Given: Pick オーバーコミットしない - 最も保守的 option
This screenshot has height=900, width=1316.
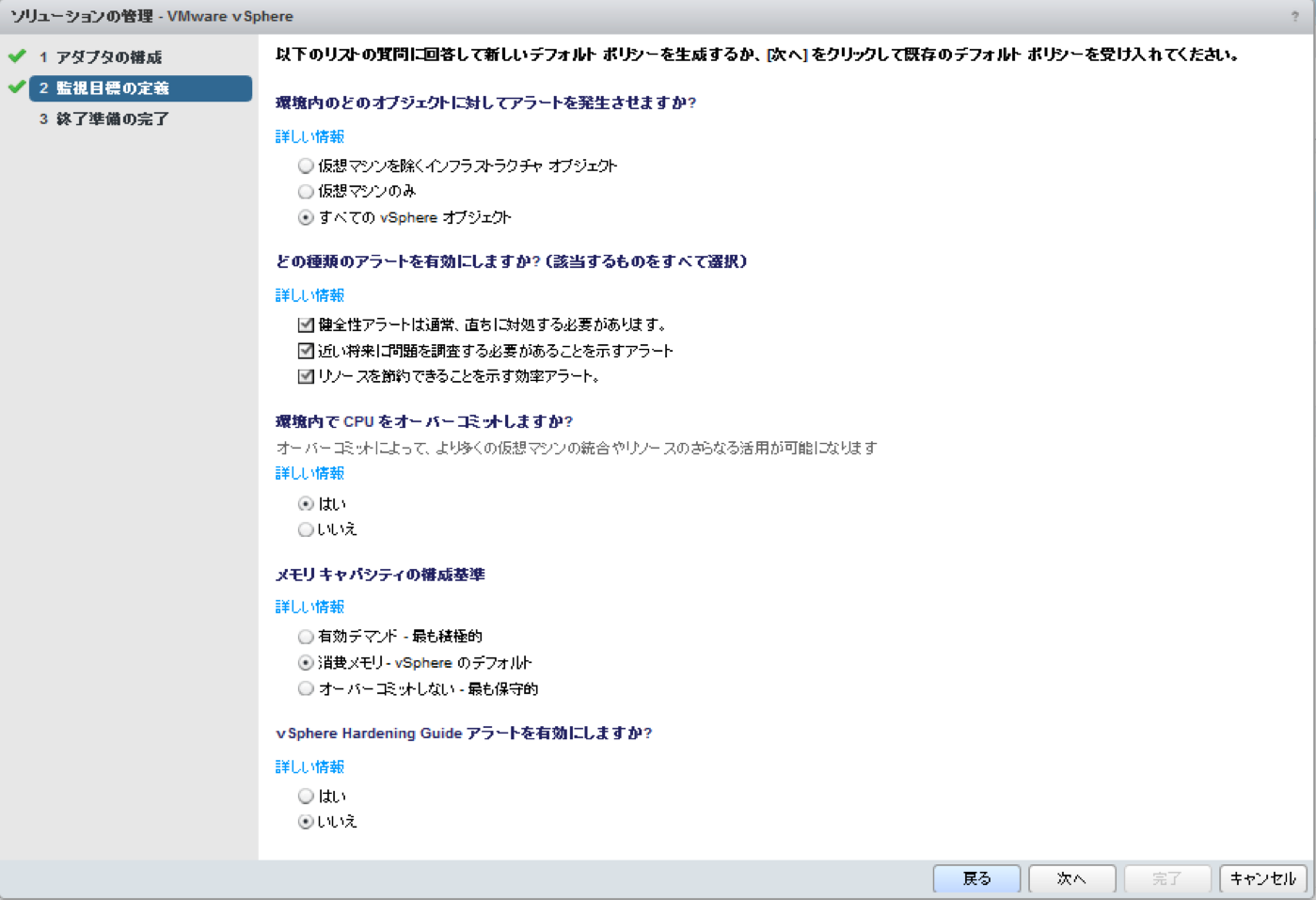Looking at the screenshot, I should pos(305,689).
